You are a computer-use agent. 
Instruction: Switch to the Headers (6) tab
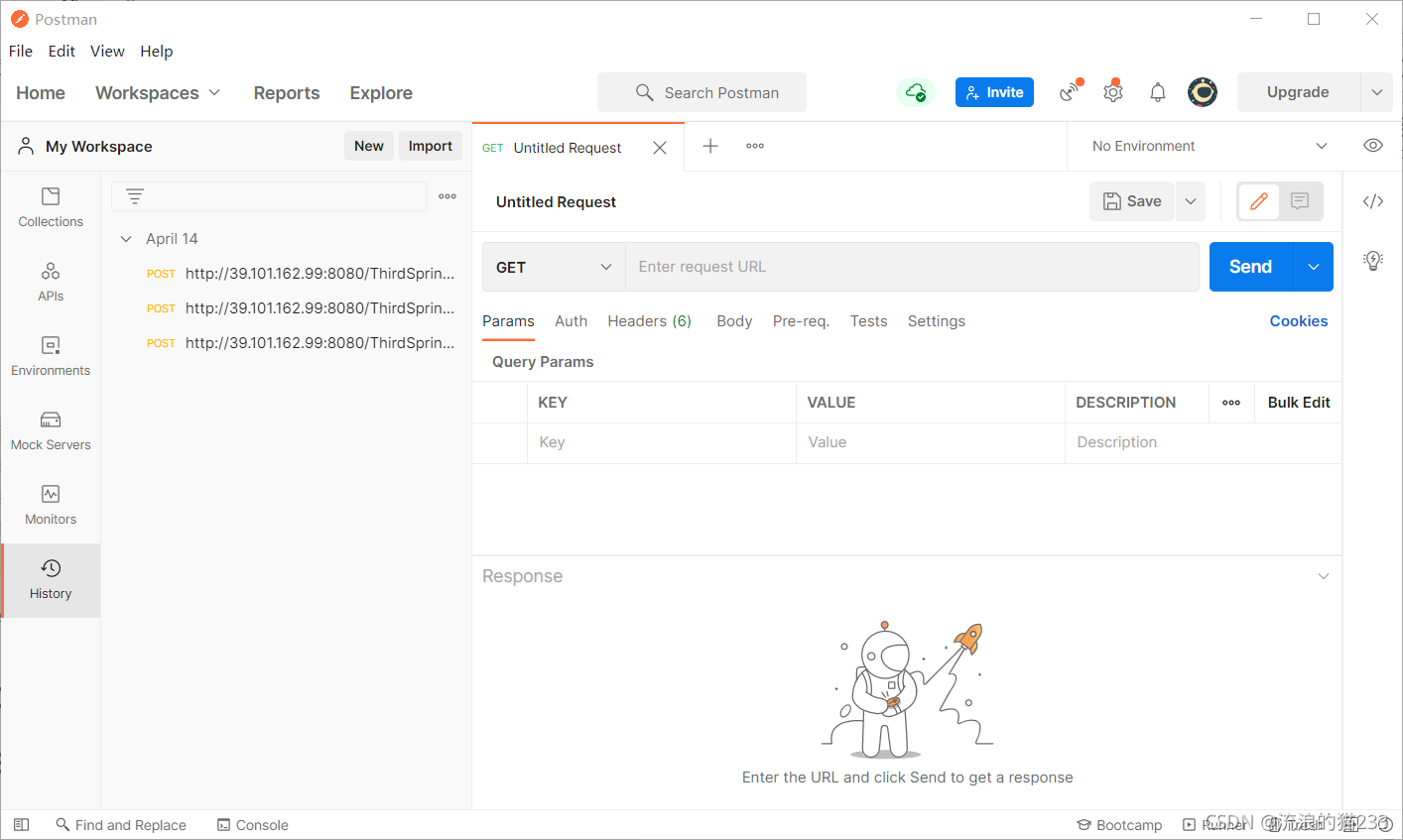pos(650,321)
